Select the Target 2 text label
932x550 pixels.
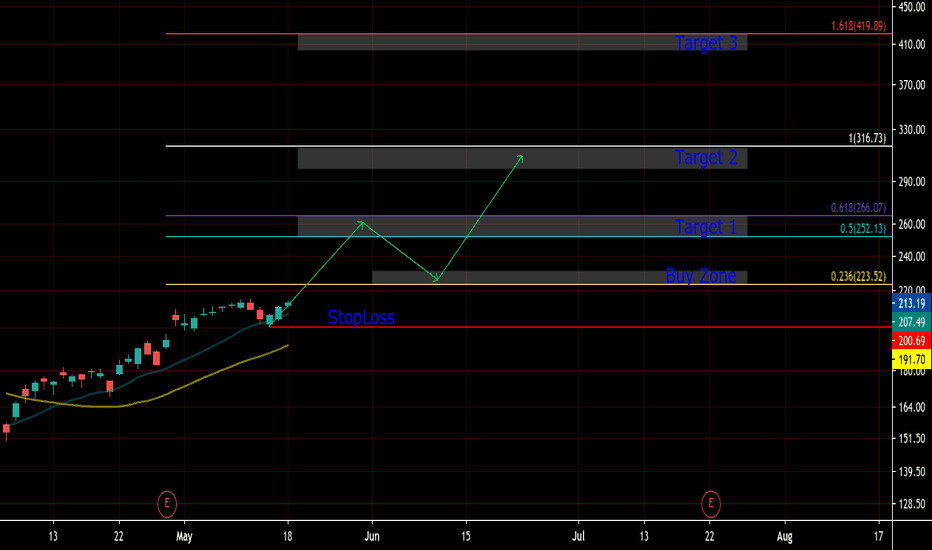click(x=706, y=158)
